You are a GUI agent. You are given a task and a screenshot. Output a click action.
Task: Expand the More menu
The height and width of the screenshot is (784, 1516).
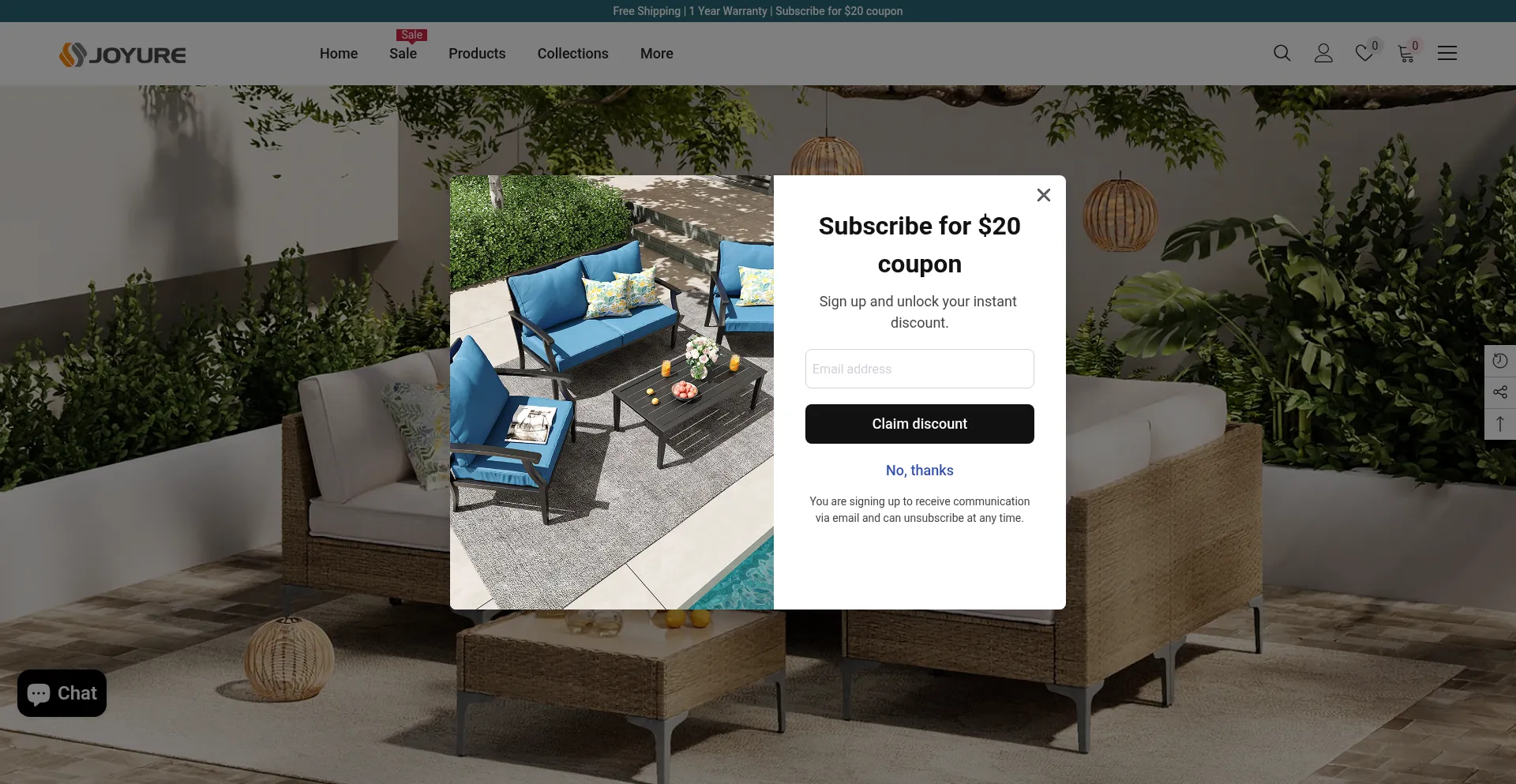tap(657, 54)
